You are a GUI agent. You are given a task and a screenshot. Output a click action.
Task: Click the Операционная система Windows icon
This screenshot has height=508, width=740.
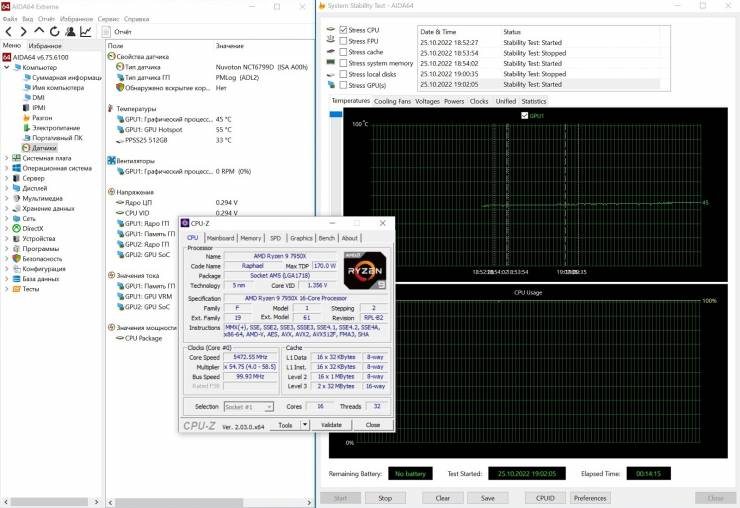click(17, 168)
